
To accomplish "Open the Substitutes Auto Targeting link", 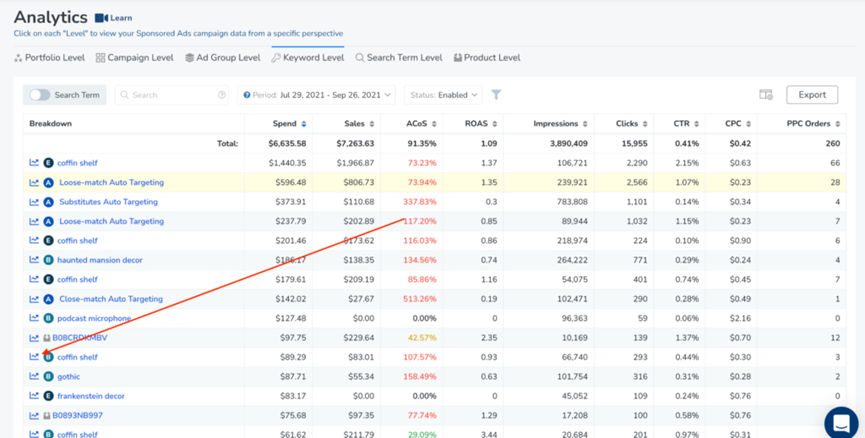I will point(108,202).
